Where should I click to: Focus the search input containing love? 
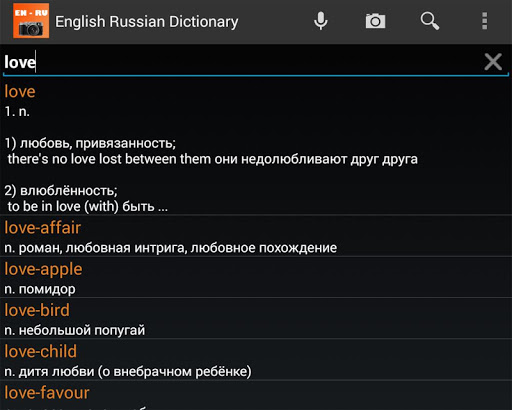[x=240, y=62]
